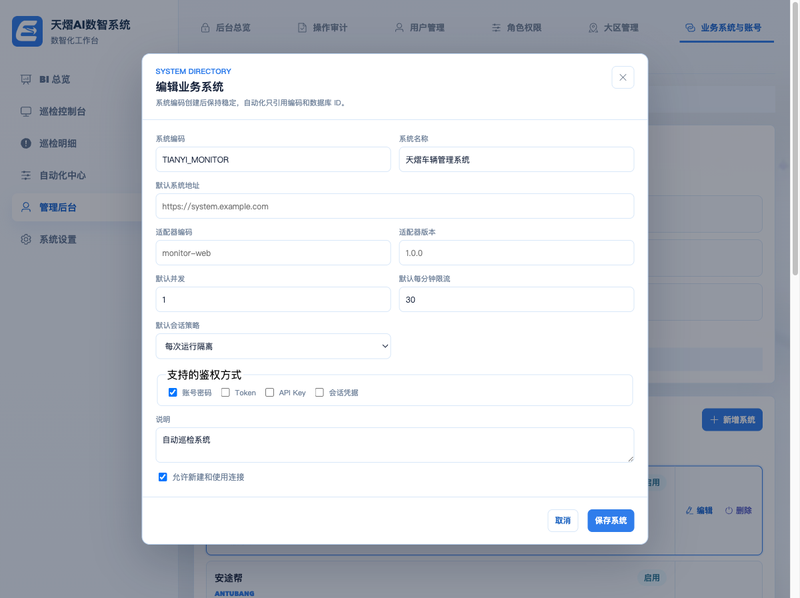Switch to 角色权限 tab
The width and height of the screenshot is (800, 598).
(x=516, y=28)
